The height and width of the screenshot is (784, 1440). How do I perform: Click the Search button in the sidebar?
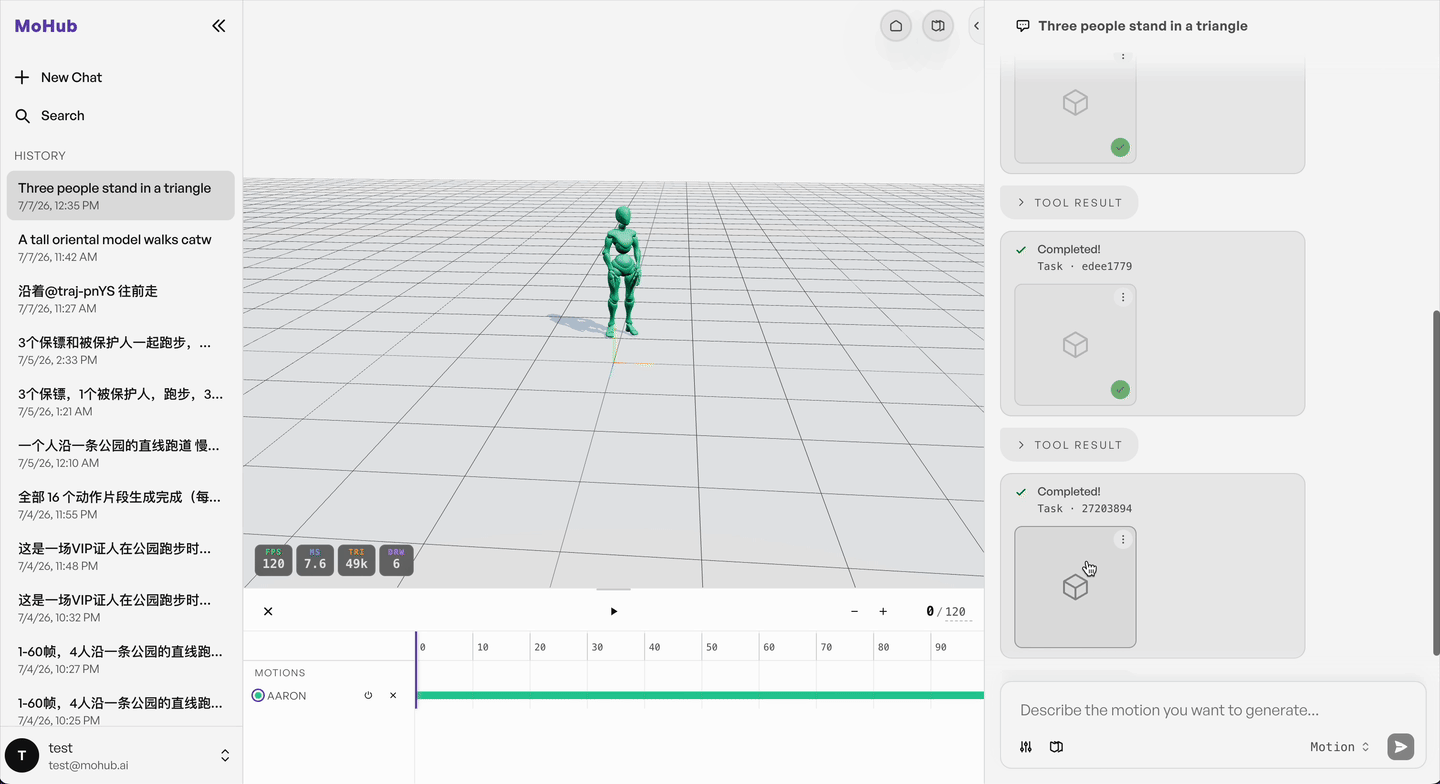click(x=121, y=116)
